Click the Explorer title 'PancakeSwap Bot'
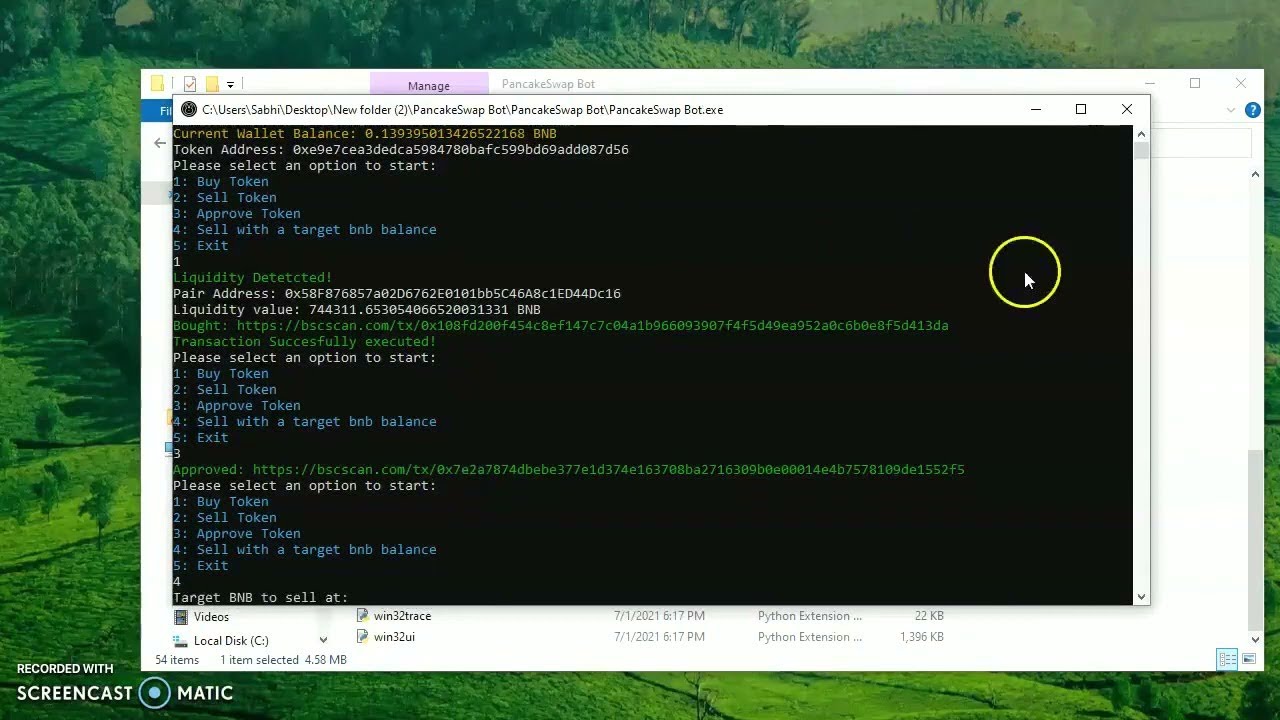The width and height of the screenshot is (1280, 720). [548, 85]
